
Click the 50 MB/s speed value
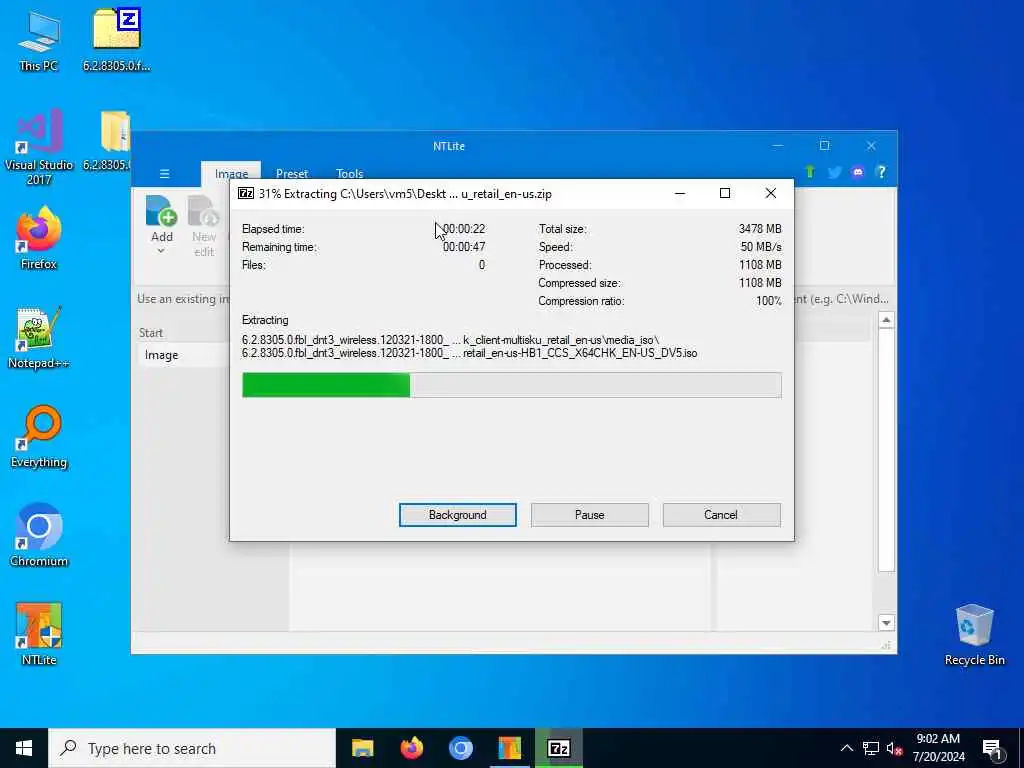point(761,247)
